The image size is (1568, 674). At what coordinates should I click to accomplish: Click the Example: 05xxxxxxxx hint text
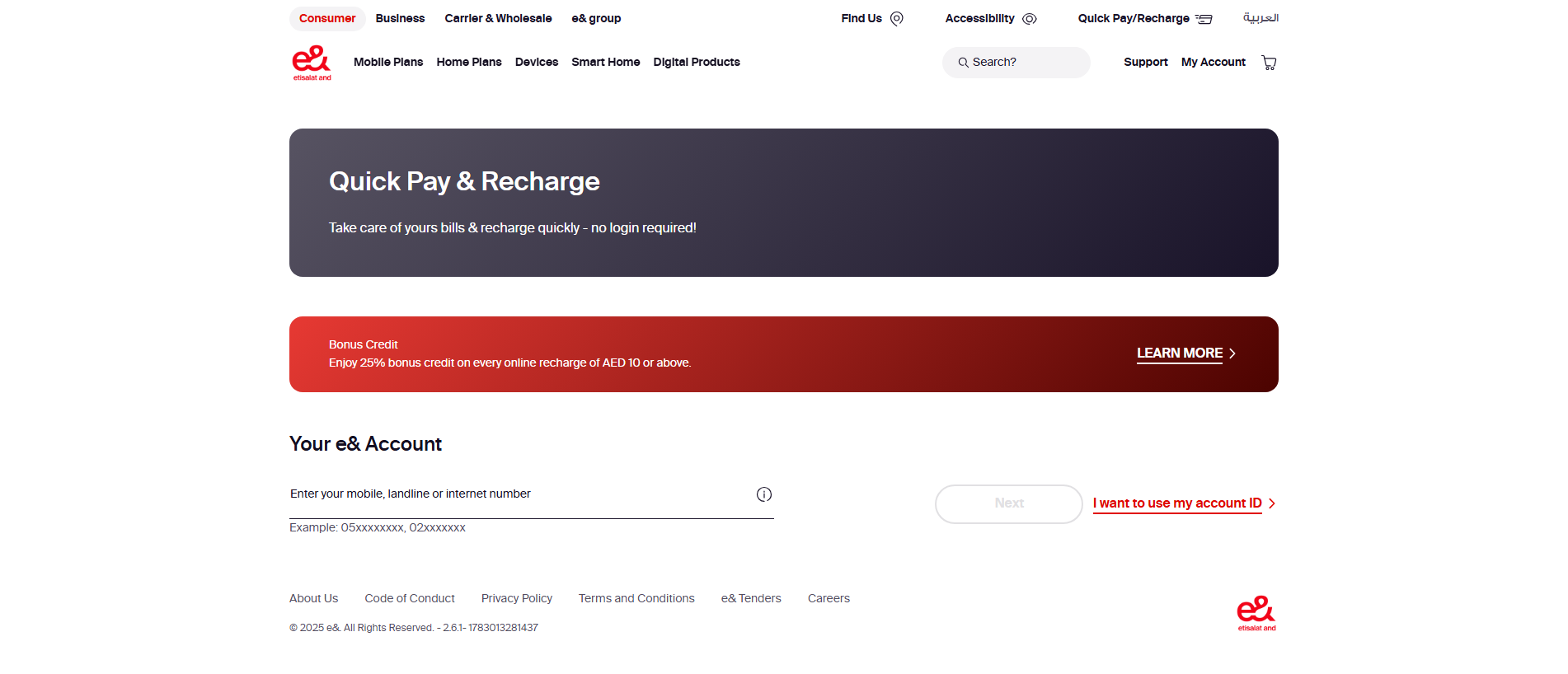pyautogui.click(x=378, y=527)
